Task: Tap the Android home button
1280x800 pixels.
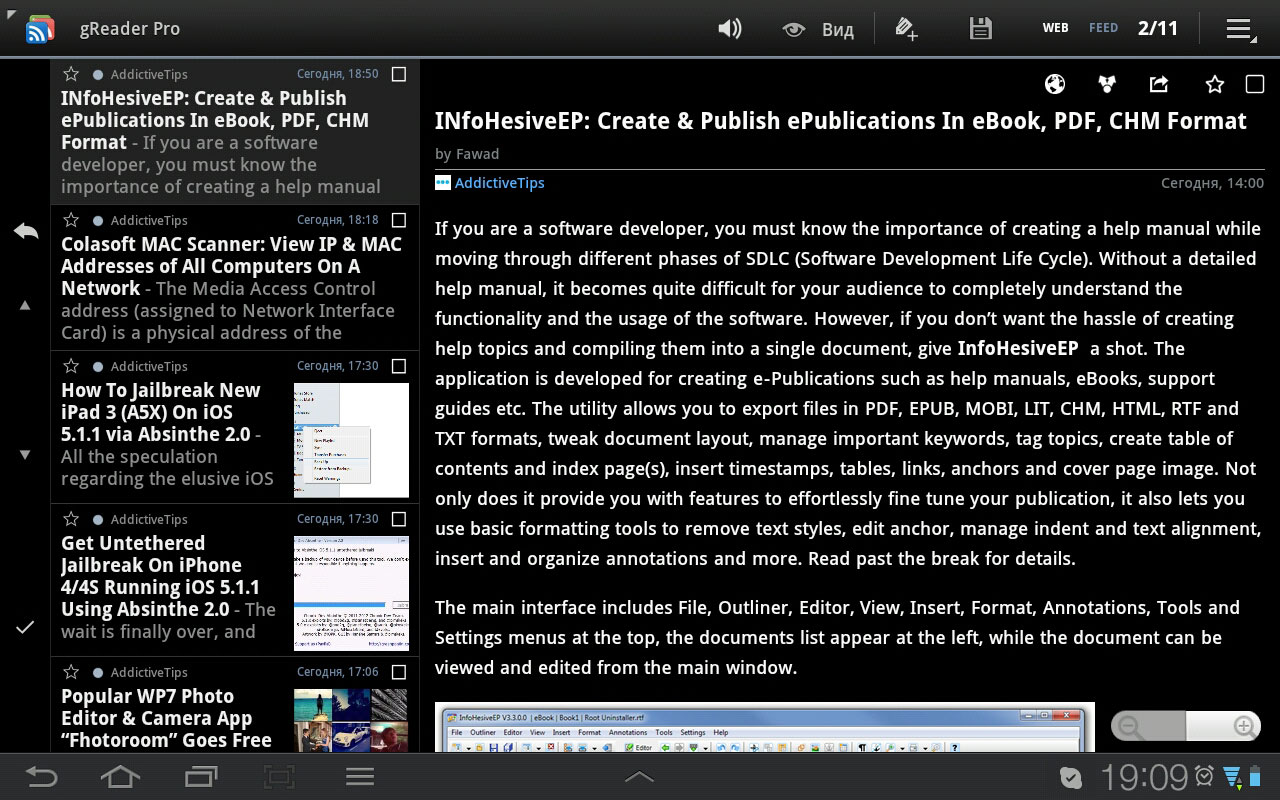Action: tap(120, 776)
